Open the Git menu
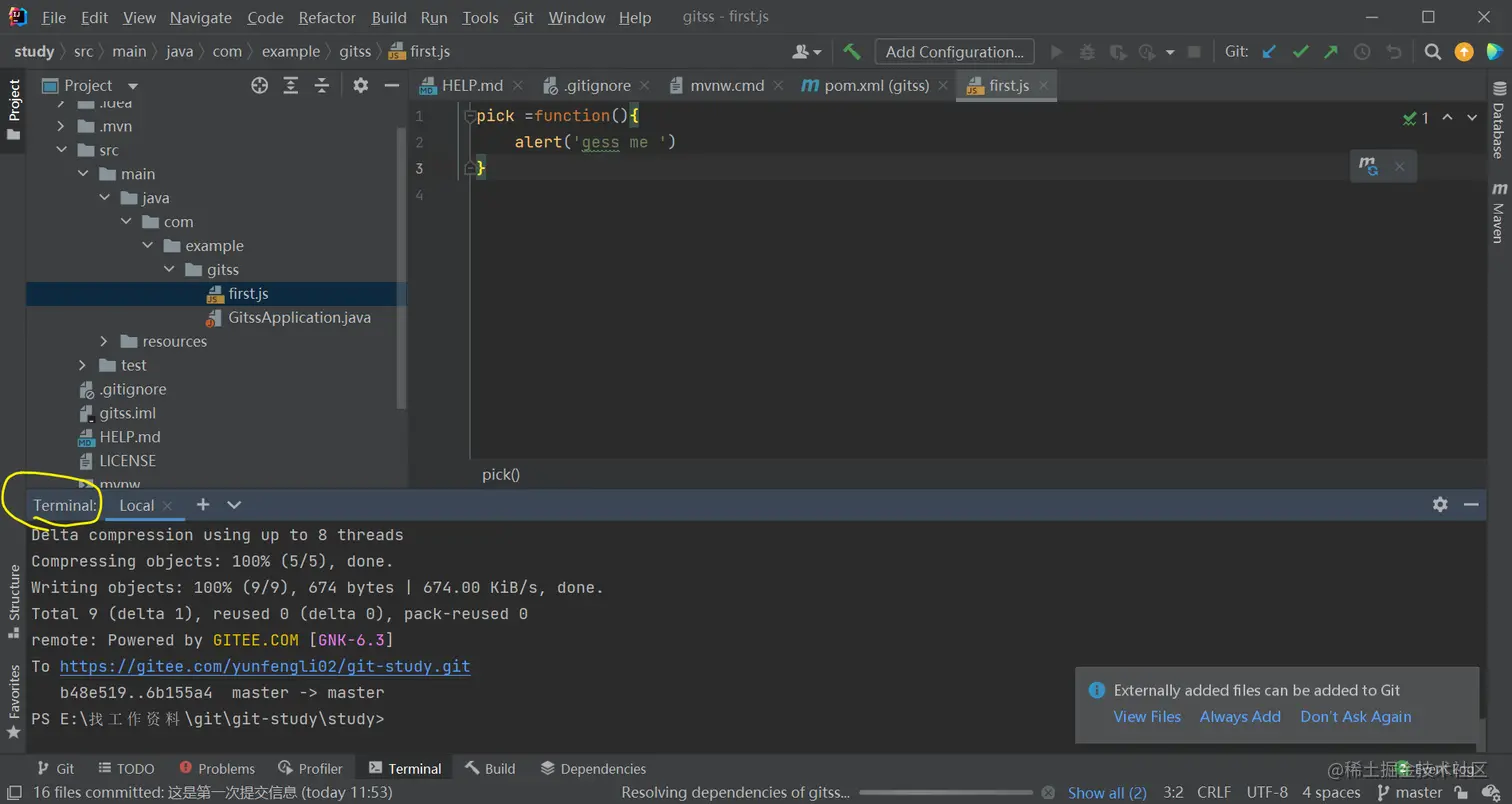Image resolution: width=1512 pixels, height=804 pixels. (x=523, y=18)
